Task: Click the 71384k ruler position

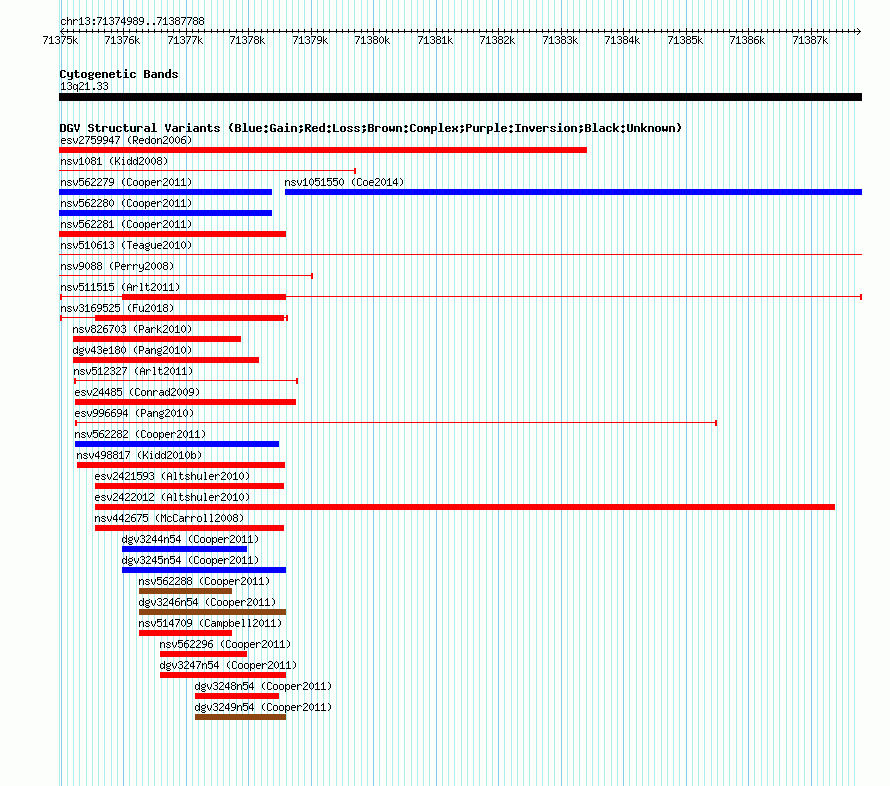Action: point(622,40)
